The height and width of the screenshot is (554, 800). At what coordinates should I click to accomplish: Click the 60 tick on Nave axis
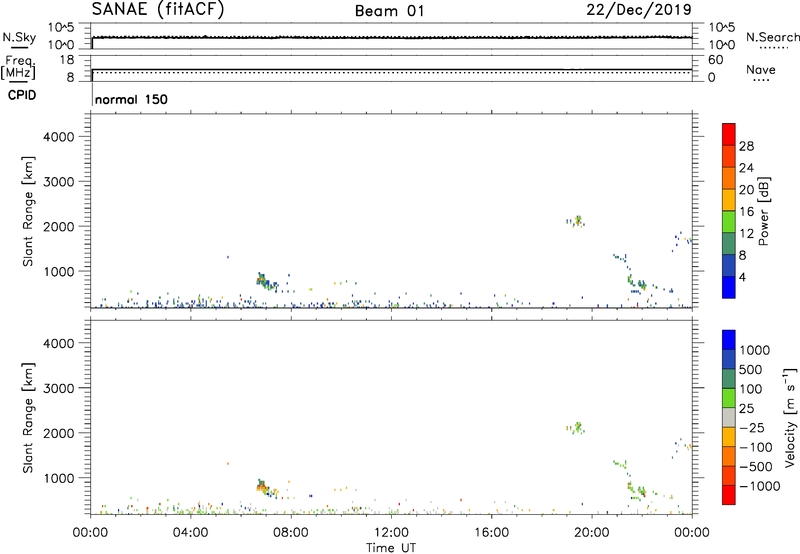[715, 60]
